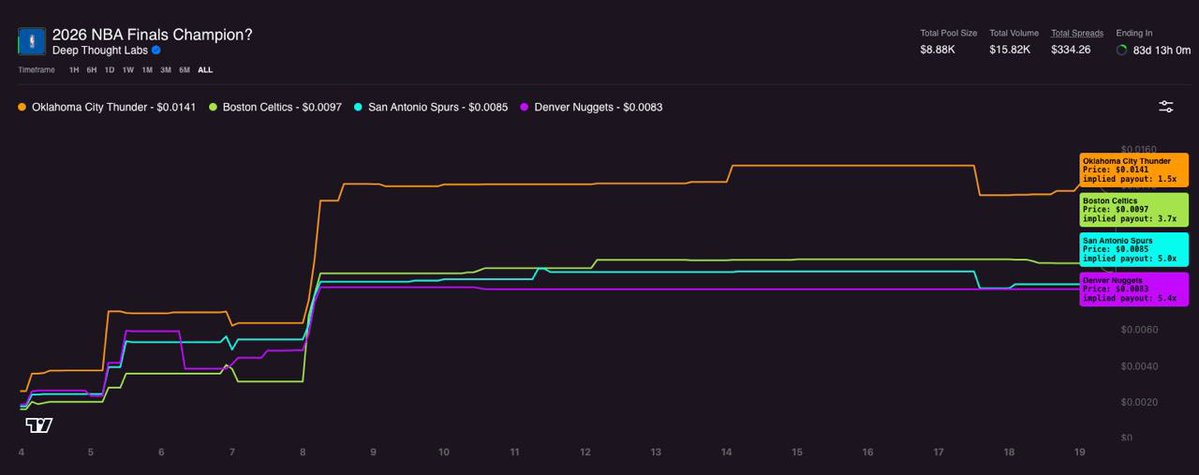
Task: Click the Total Pool Size value $8.88K
Action: coord(937,50)
